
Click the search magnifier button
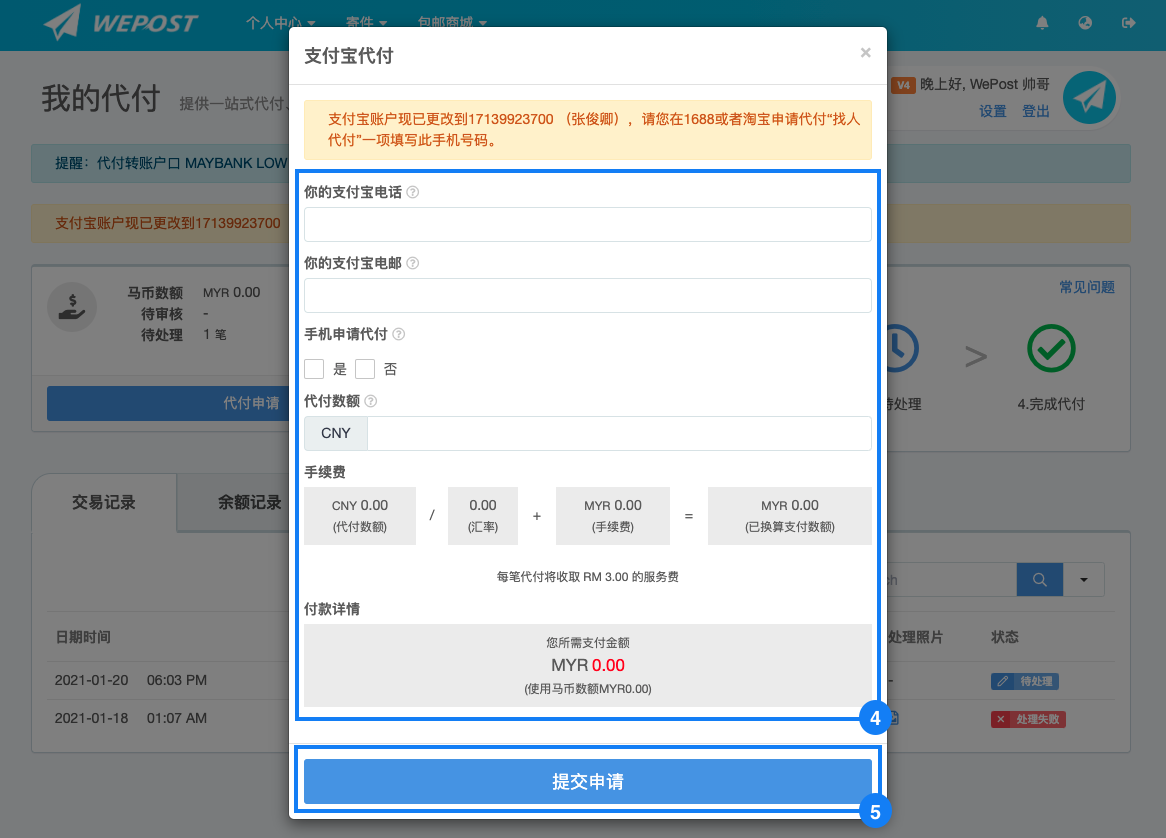1040,579
